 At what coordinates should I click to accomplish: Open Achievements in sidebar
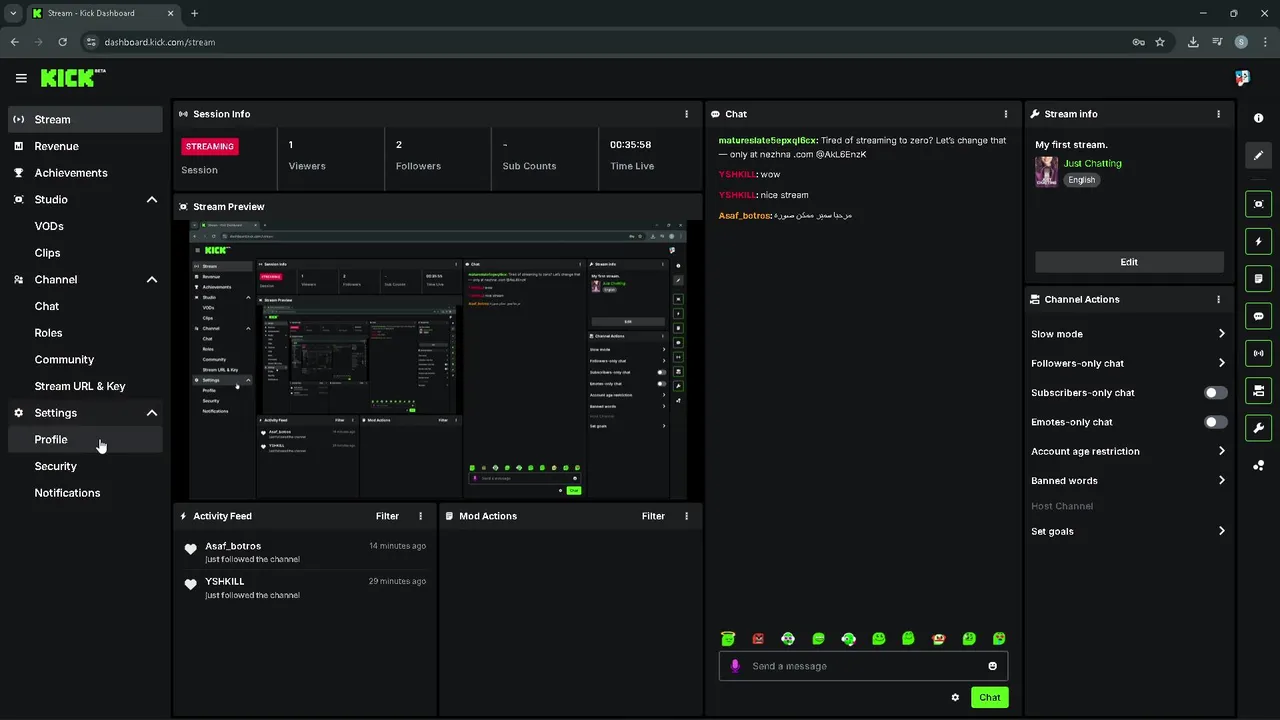[x=85, y=173]
